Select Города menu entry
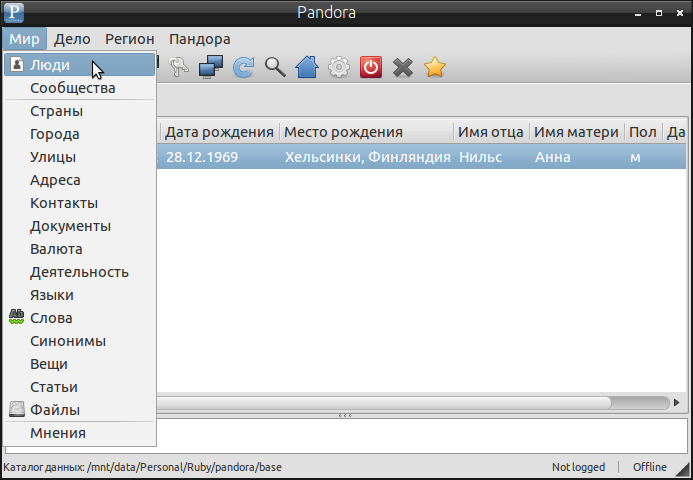The image size is (693, 480). pos(80,134)
